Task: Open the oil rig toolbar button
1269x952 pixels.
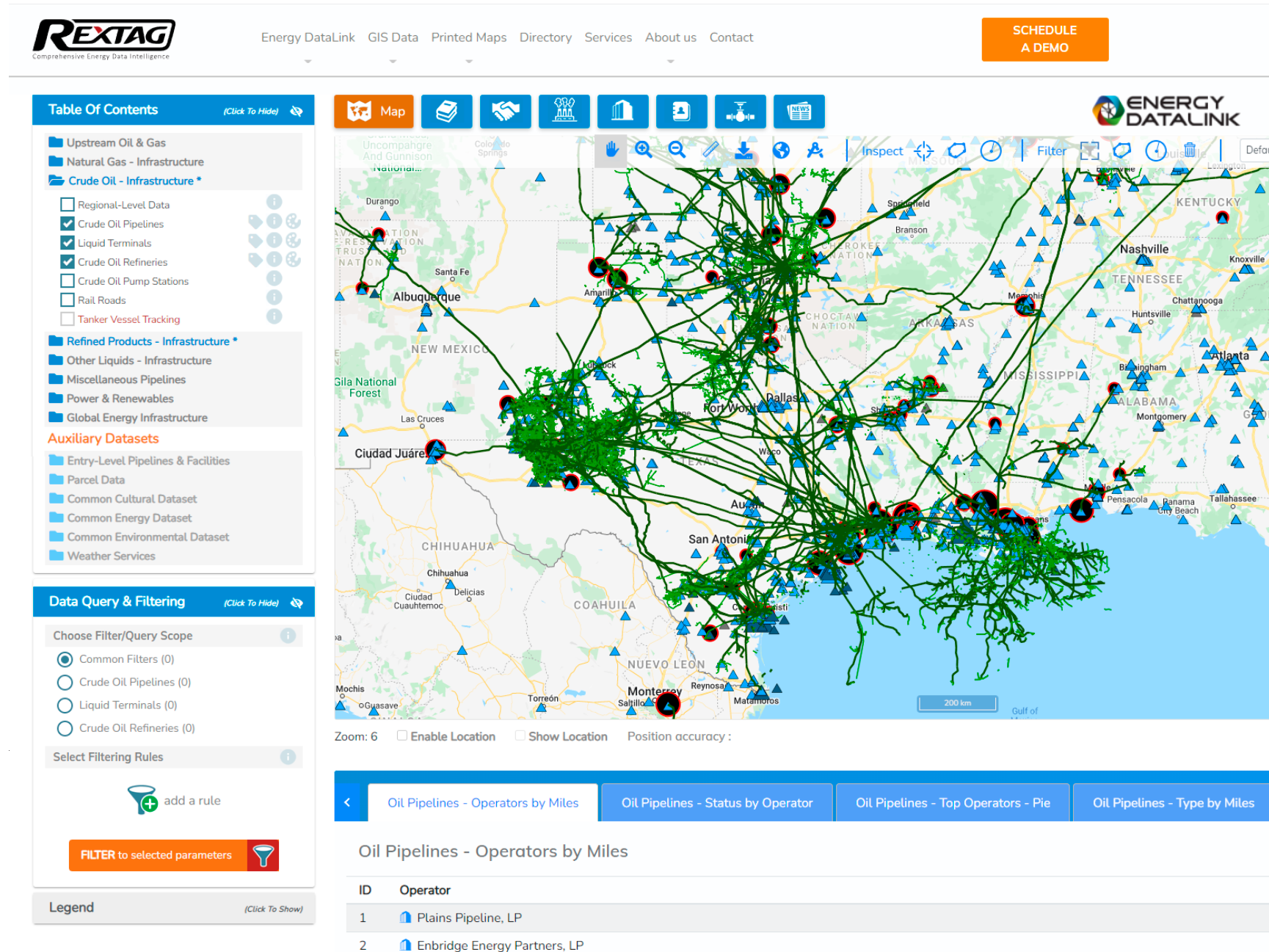Action: (x=564, y=112)
